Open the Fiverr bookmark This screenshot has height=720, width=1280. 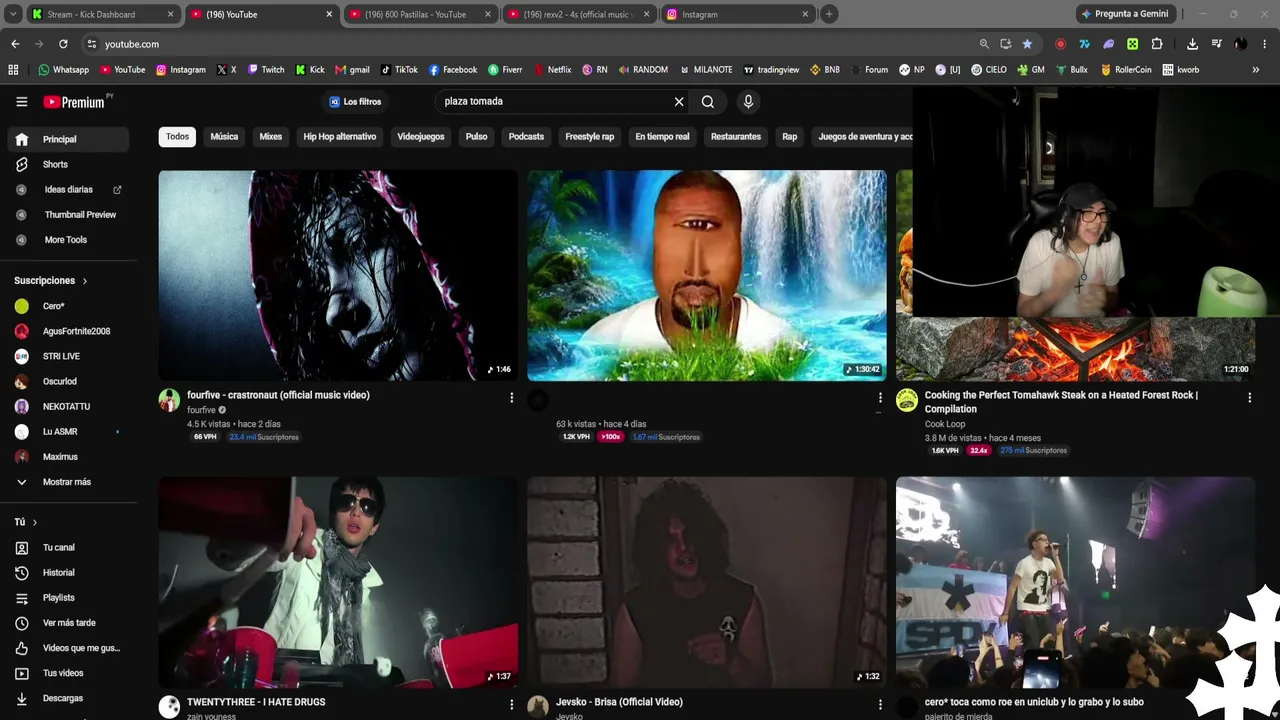[505, 70]
